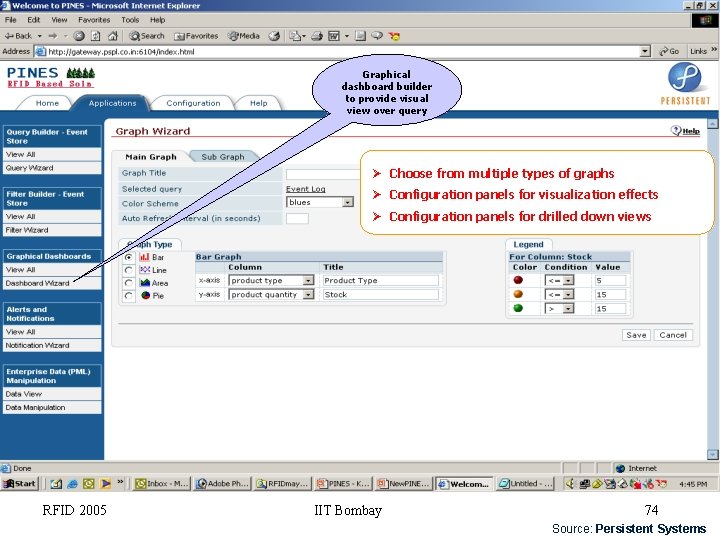
Task: Open Notification Wizard in sidebar
Action: [x=52, y=345]
